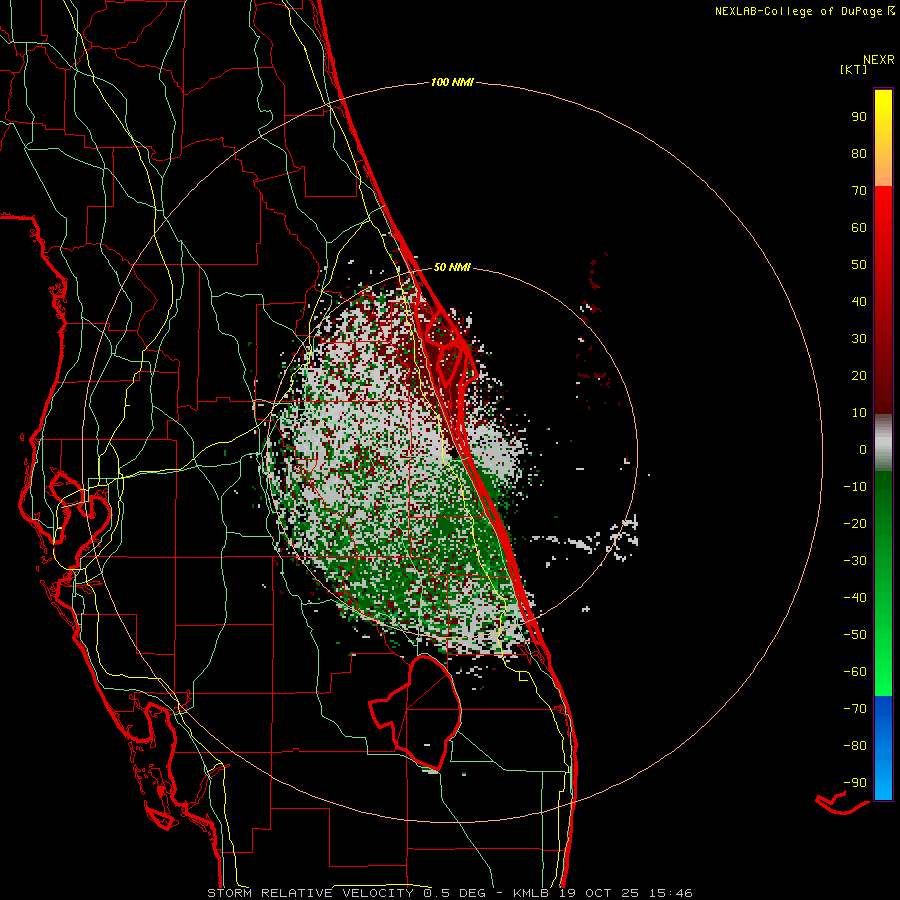The width and height of the screenshot is (900, 900).
Task: Click the -50 knot scale value
Action: click(x=855, y=635)
